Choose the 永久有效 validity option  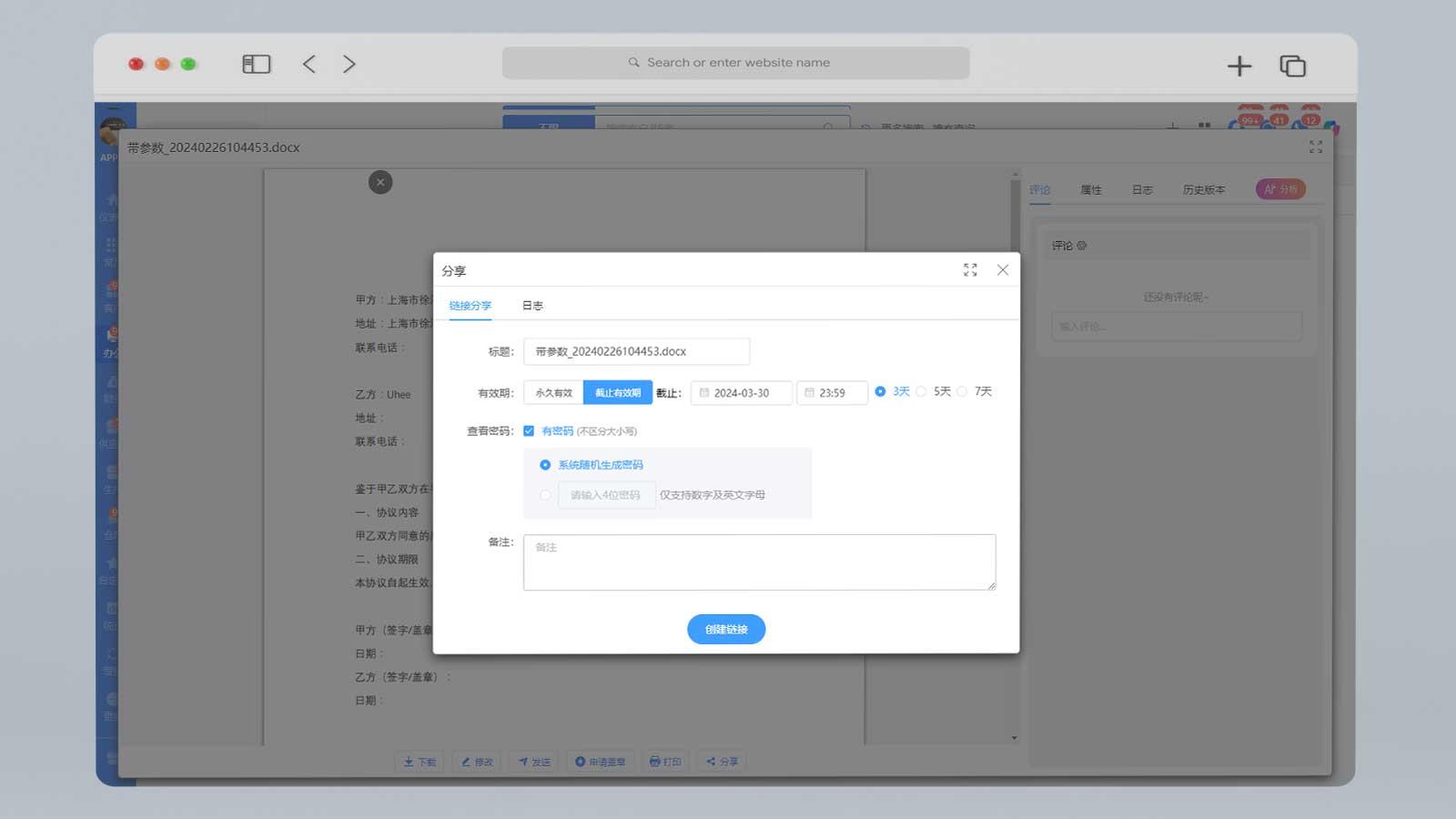tap(553, 393)
